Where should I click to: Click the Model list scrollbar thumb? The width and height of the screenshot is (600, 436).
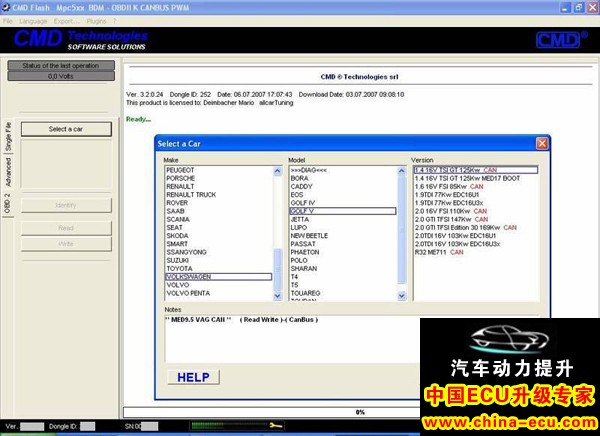(401, 230)
